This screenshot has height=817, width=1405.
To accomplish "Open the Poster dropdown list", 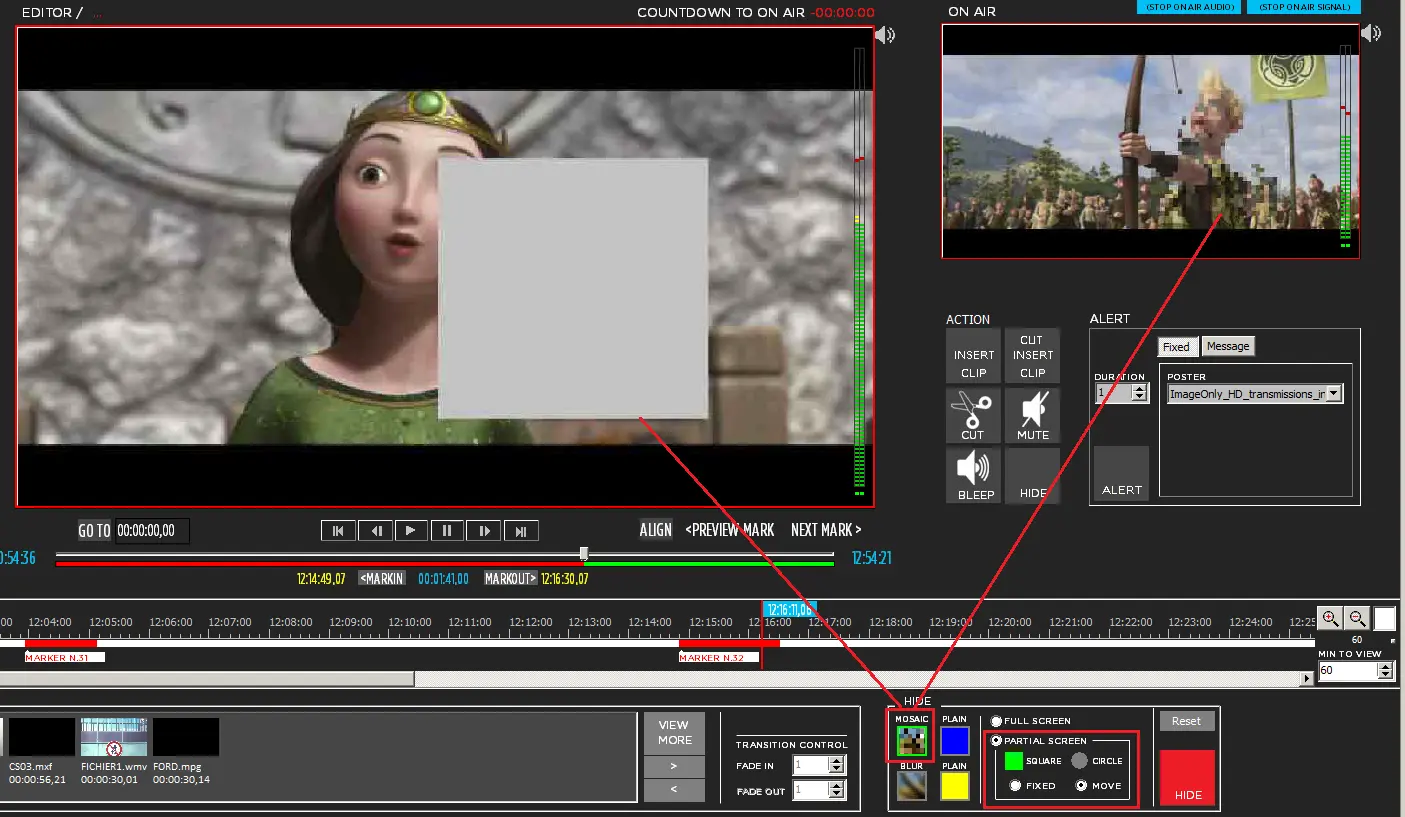I will [1334, 394].
